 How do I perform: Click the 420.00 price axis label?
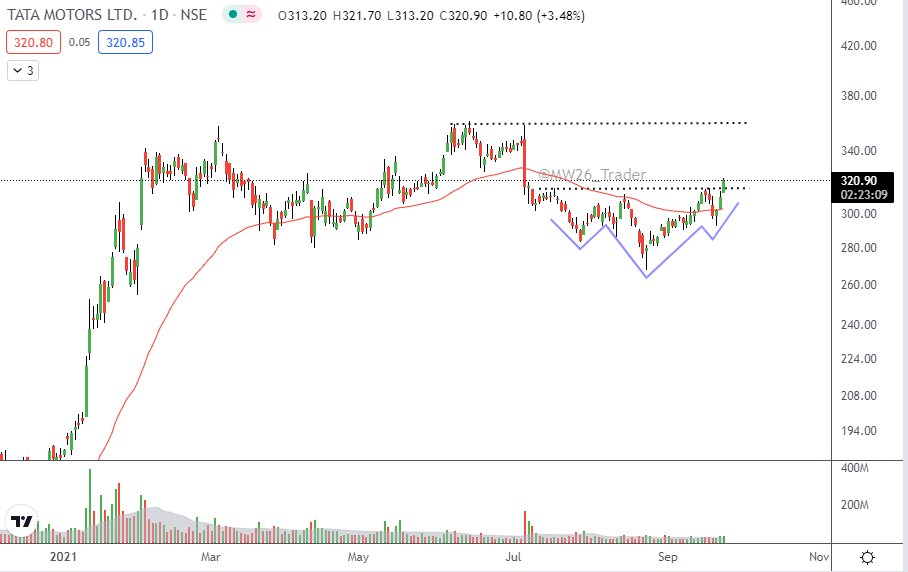(859, 46)
